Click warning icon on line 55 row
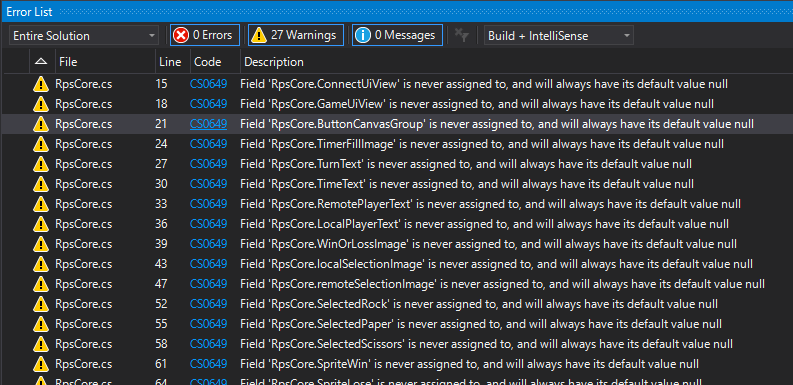Image resolution: width=793 pixels, height=385 pixels. pyautogui.click(x=41, y=324)
